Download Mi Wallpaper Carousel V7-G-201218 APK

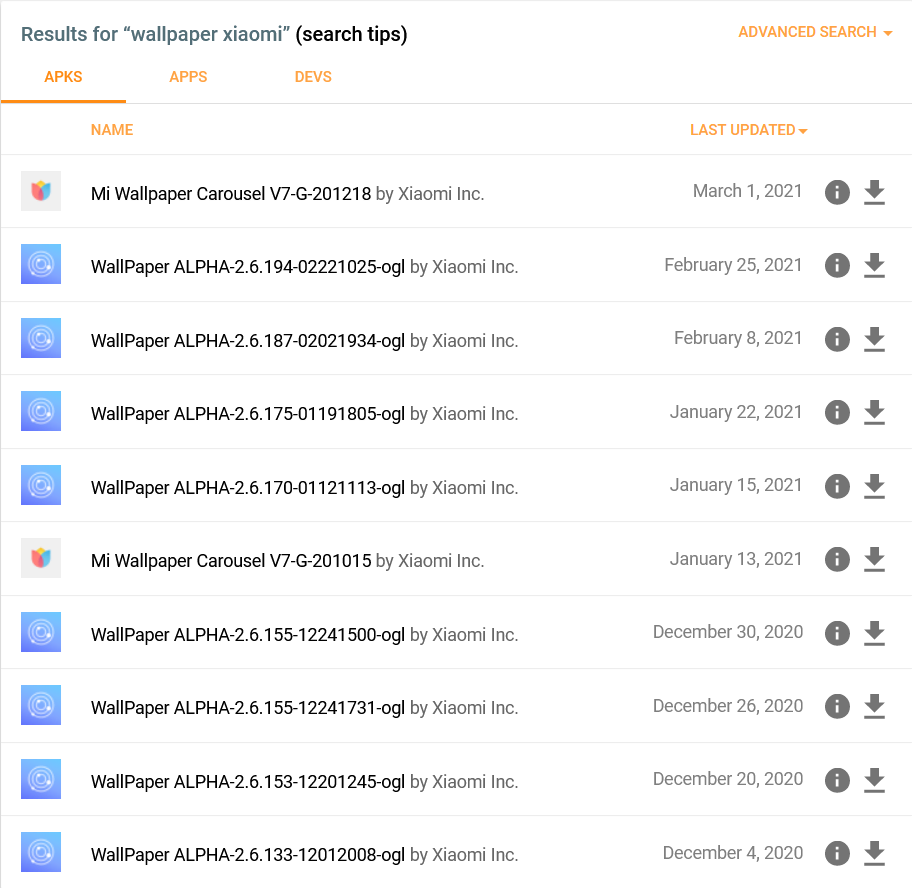click(x=874, y=192)
